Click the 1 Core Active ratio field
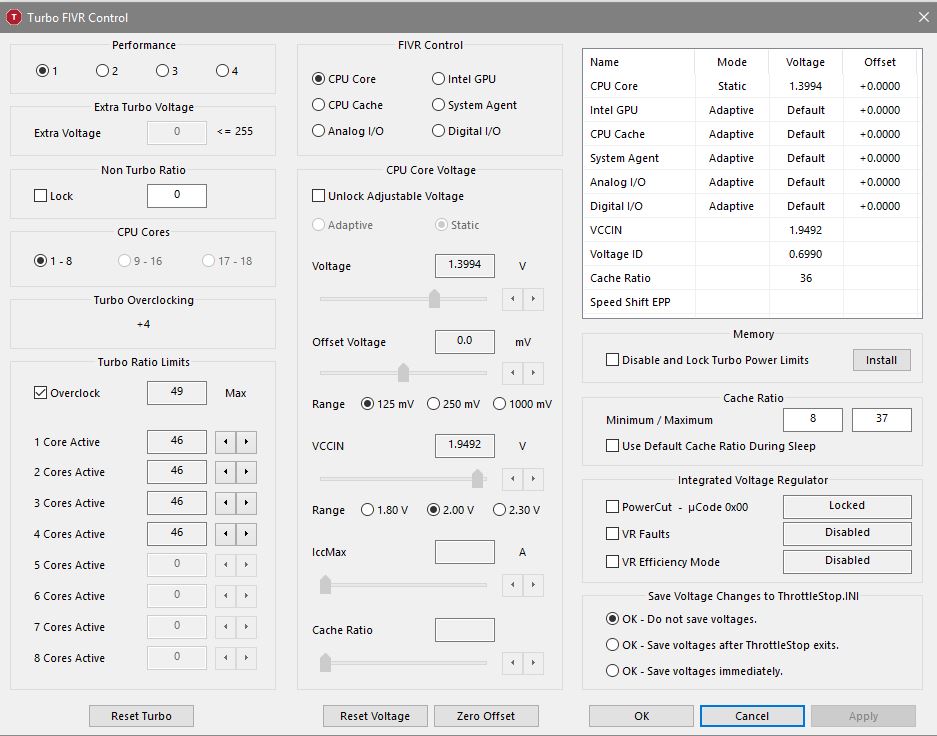Image resolution: width=937 pixels, height=736 pixels. click(177, 441)
